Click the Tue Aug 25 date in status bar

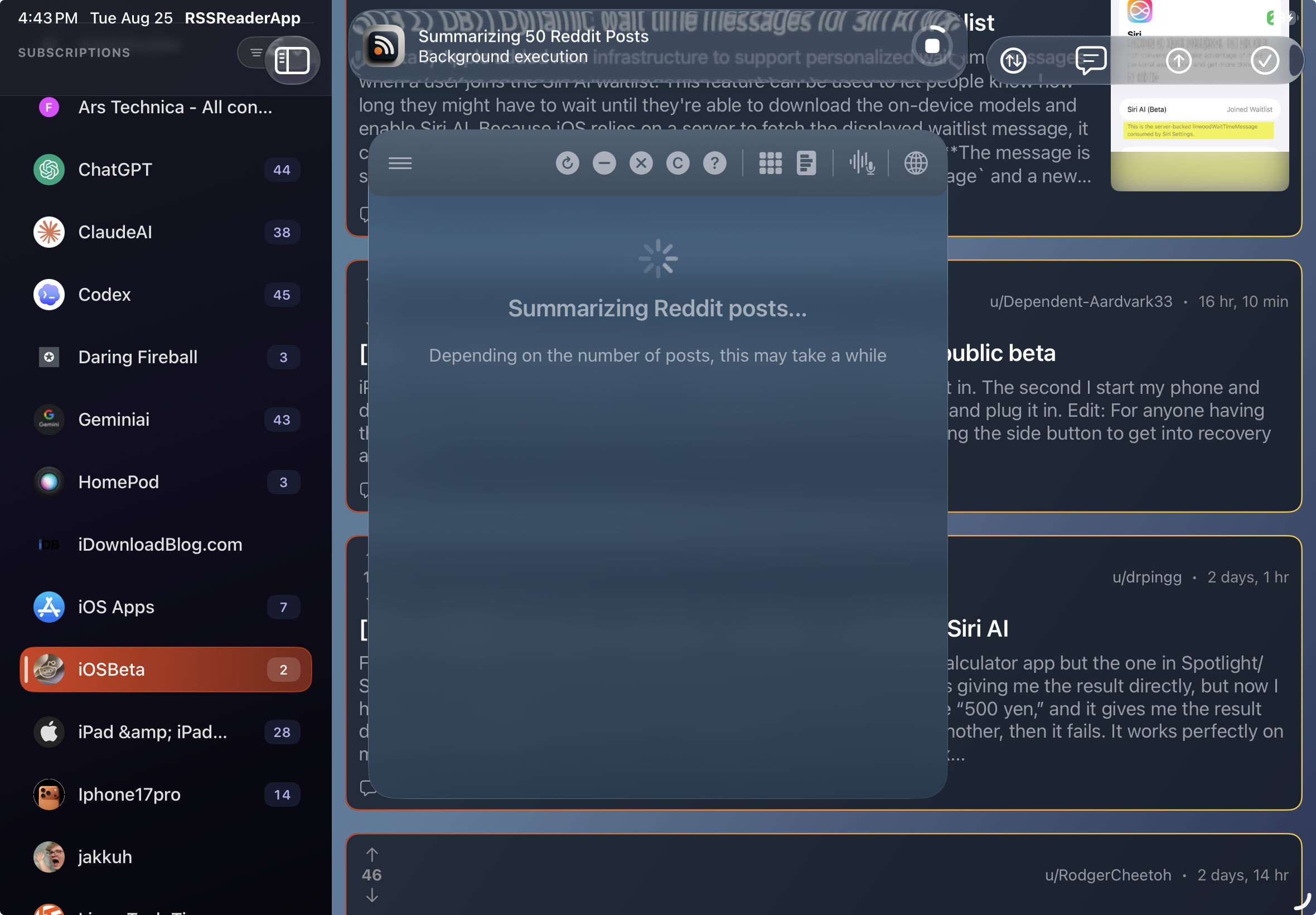131,18
